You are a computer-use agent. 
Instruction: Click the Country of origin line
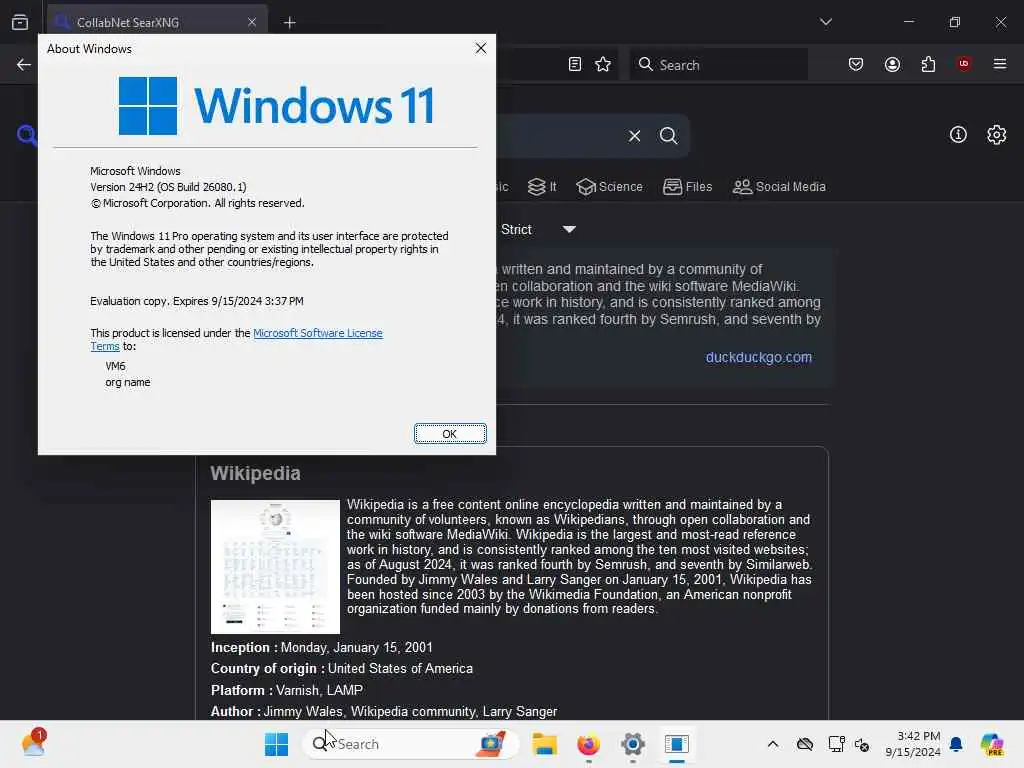coord(342,669)
